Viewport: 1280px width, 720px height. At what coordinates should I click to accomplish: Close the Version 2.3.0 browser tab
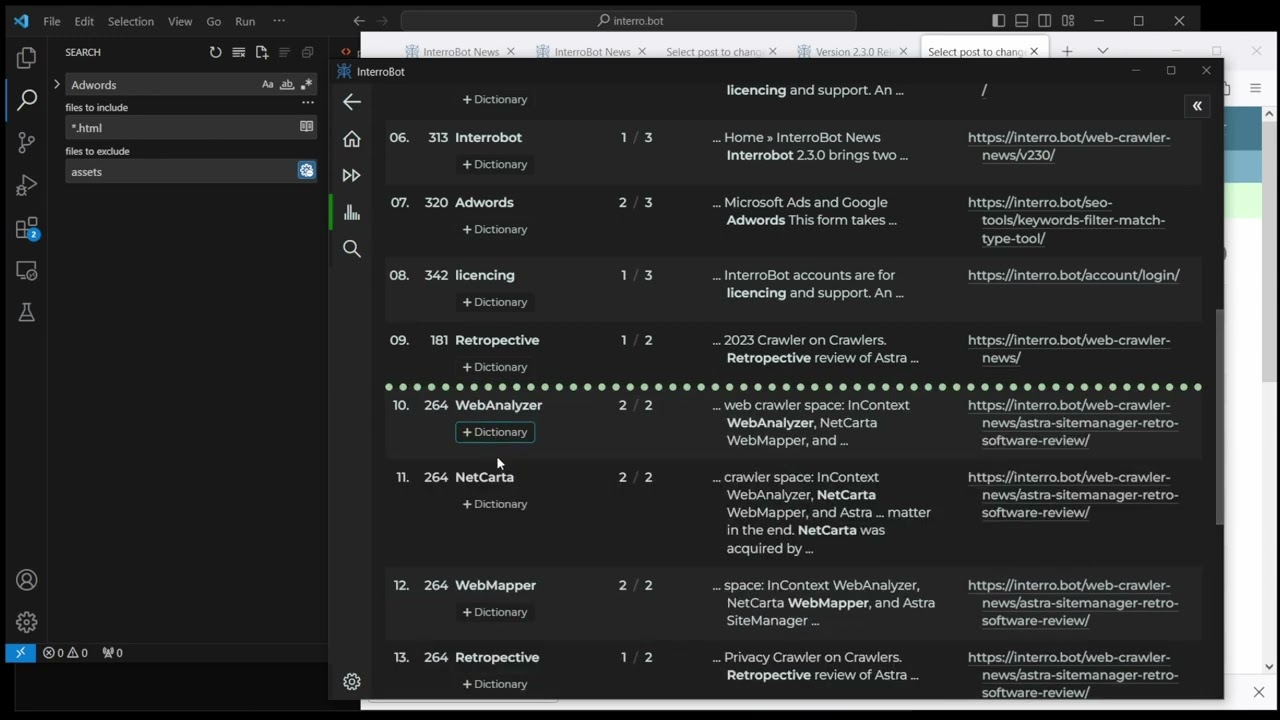904,52
